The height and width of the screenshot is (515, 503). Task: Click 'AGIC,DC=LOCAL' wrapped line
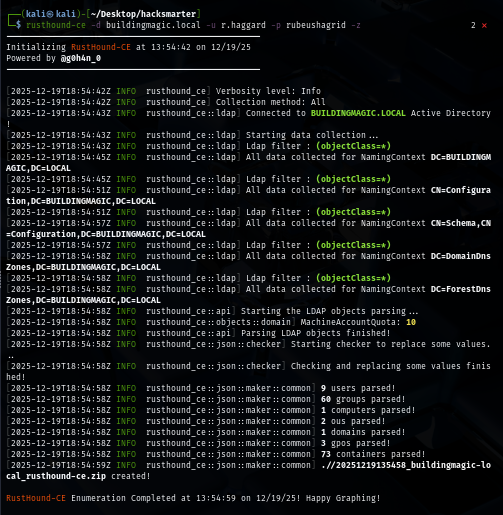click(38, 168)
